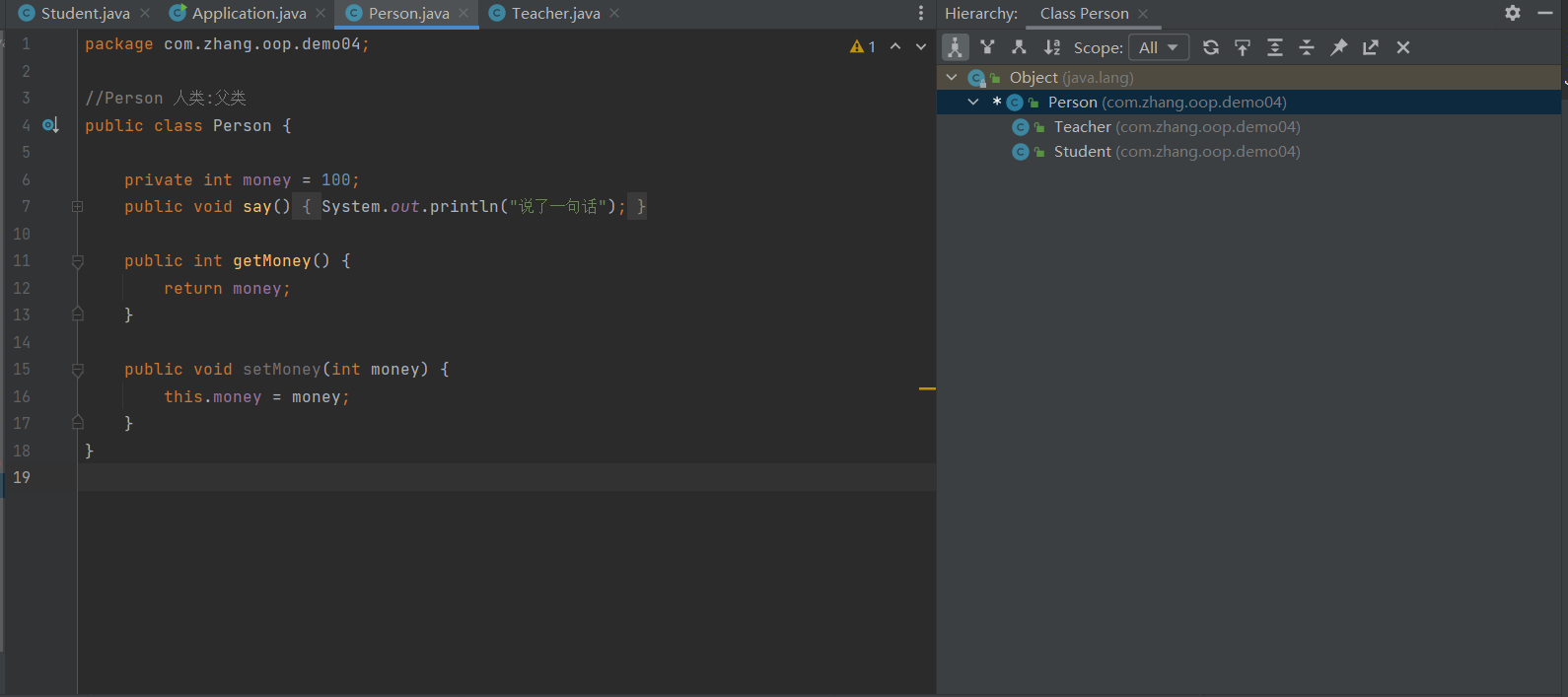Click the Autoscroll to Source icon
The image size is (1568, 697).
(1243, 47)
